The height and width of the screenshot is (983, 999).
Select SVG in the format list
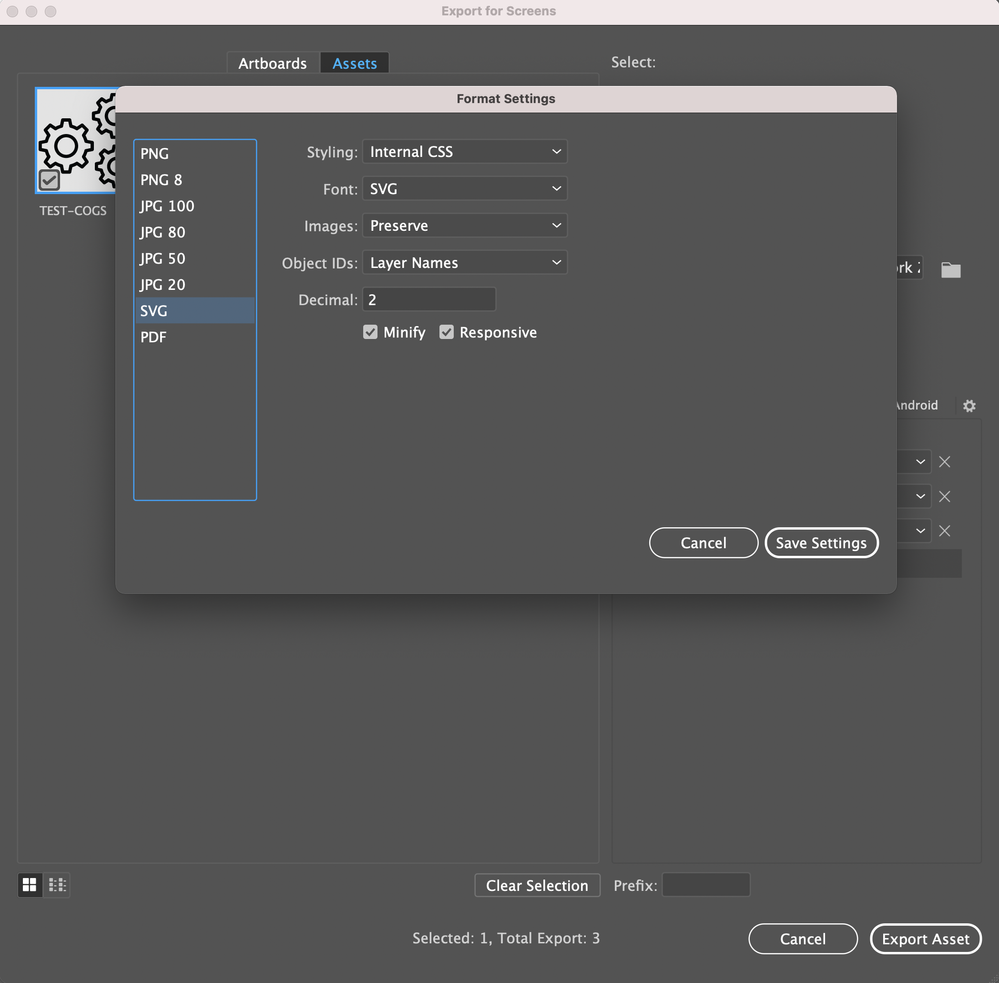[x=195, y=310]
